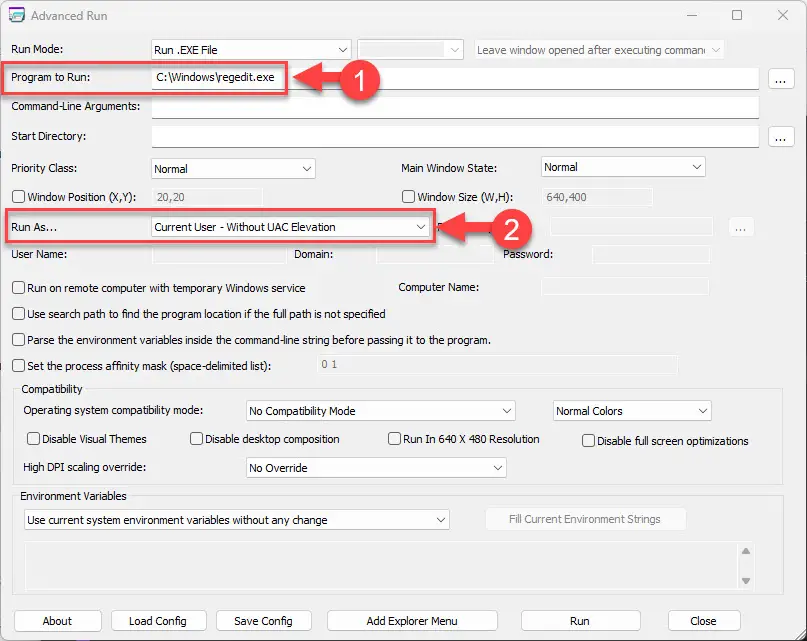This screenshot has width=807, height=641.
Task: Toggle Disable Visual Themes checkbox
Action: pyautogui.click(x=33, y=439)
